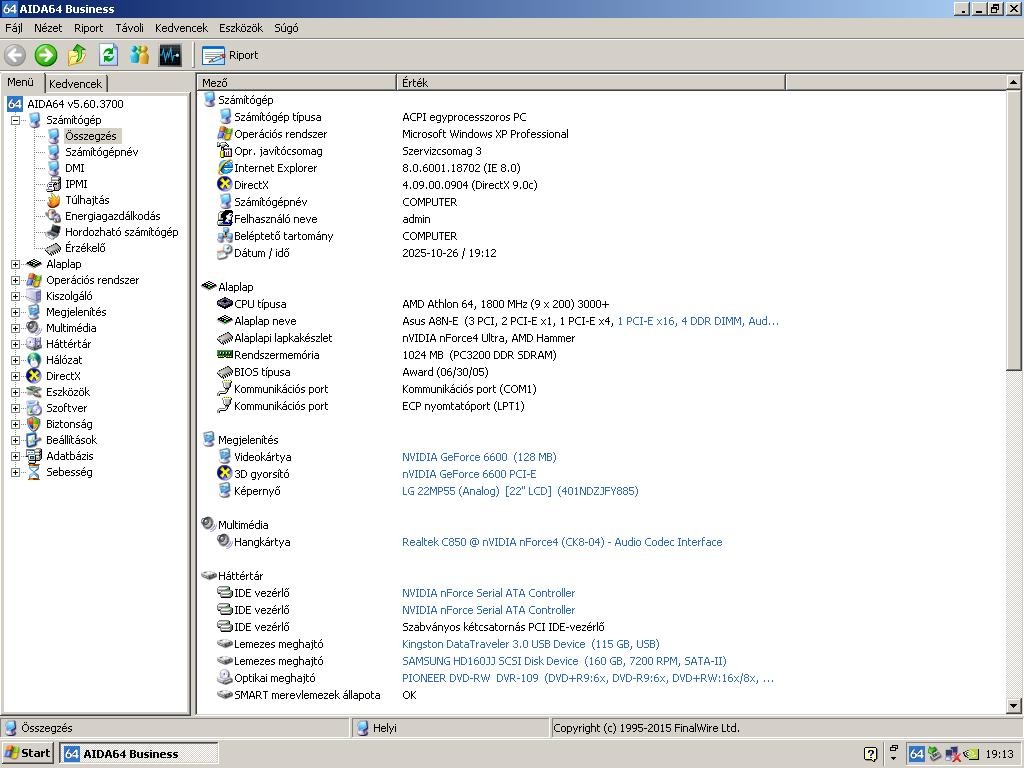
Task: Click the BIOS típusa chip icon
Action: [x=225, y=372]
